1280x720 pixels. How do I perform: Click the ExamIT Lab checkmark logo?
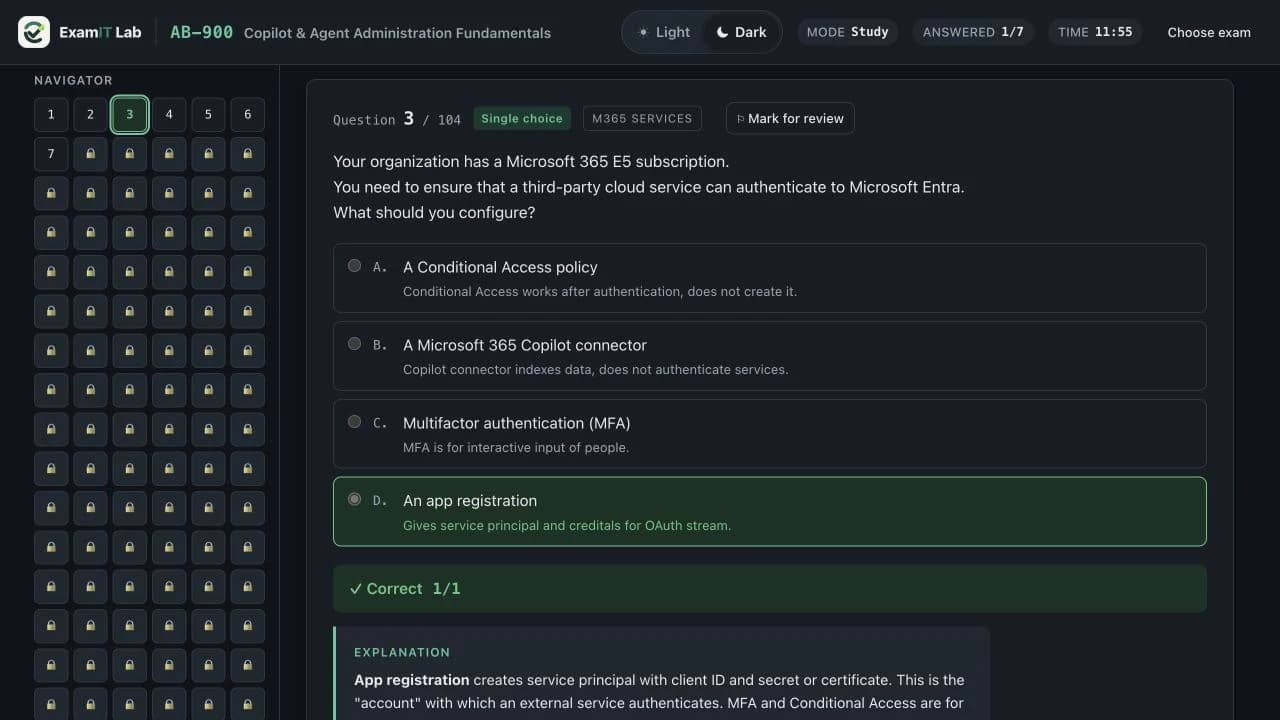pos(34,32)
